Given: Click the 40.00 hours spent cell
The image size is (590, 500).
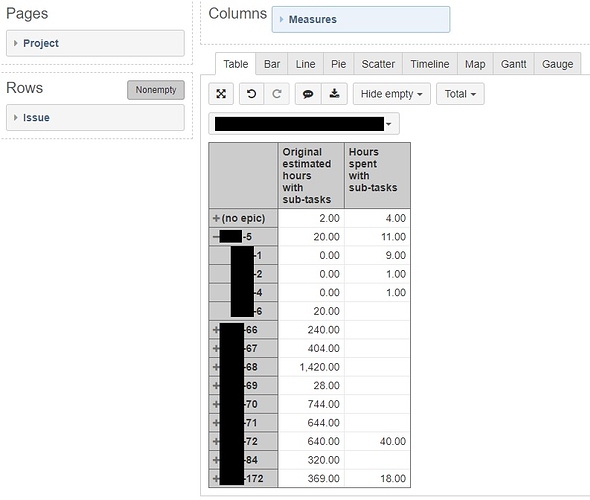Looking at the screenshot, I should point(377,441).
